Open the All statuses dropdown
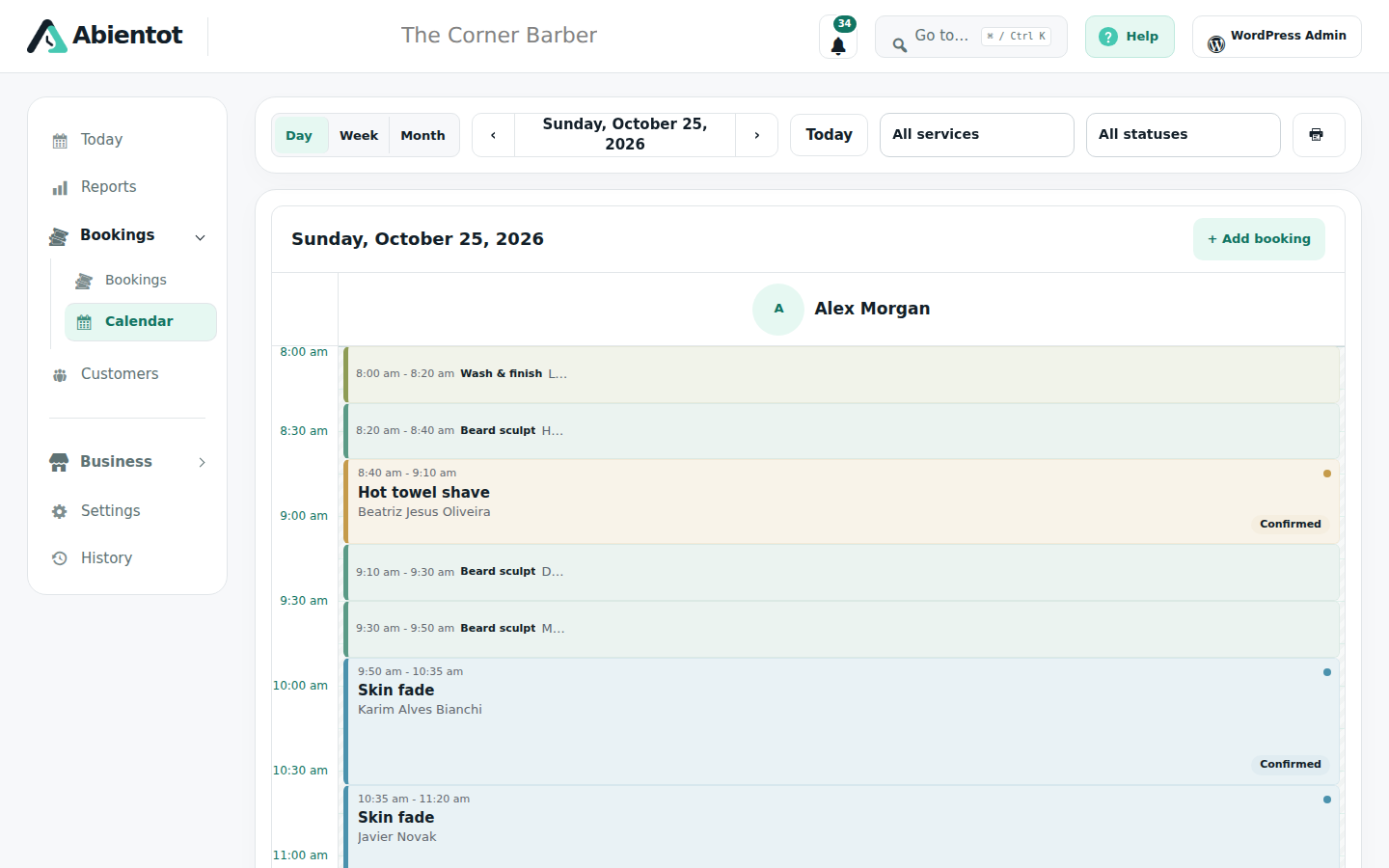Viewport: 1389px width, 868px height. tap(1183, 135)
